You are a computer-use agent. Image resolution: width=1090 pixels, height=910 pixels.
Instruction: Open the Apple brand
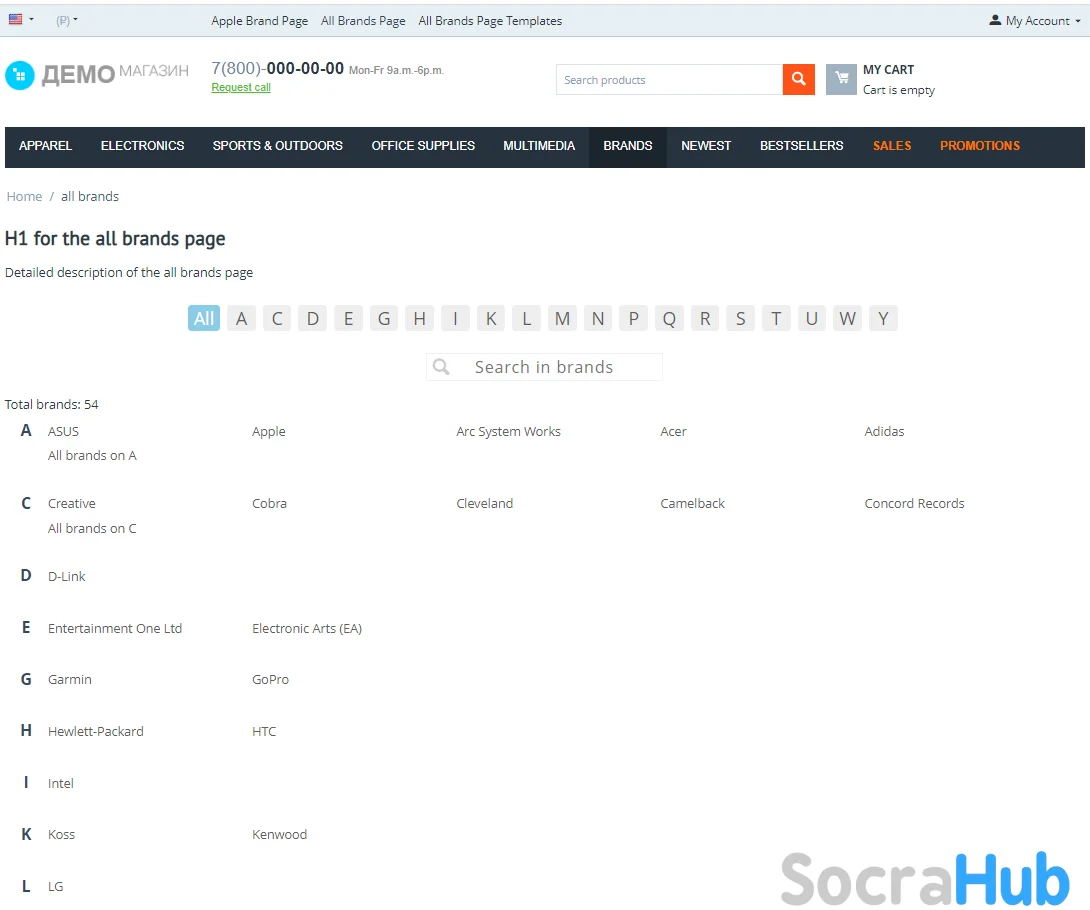pyautogui.click(x=268, y=432)
